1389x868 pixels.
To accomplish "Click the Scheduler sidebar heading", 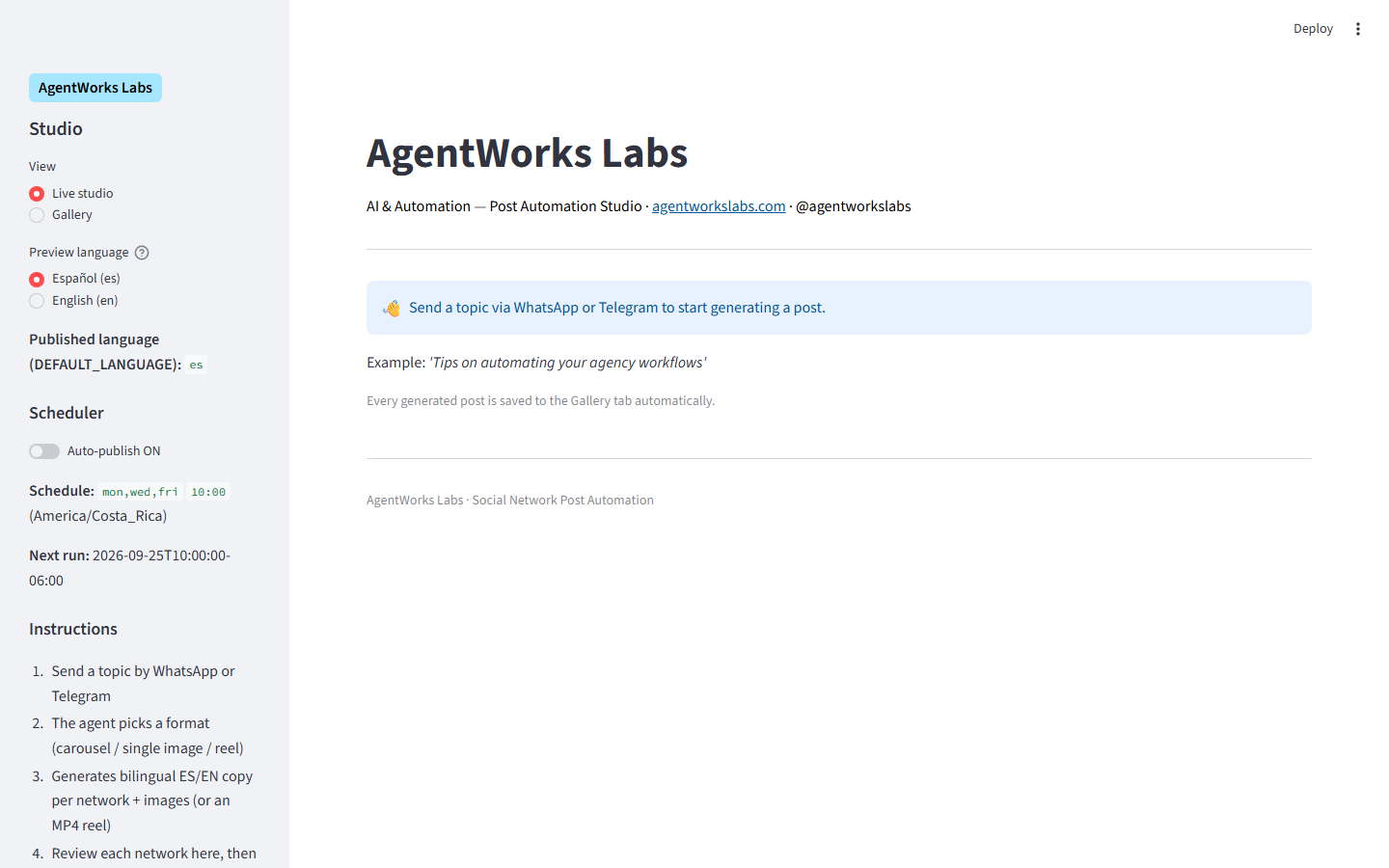I will [67, 413].
